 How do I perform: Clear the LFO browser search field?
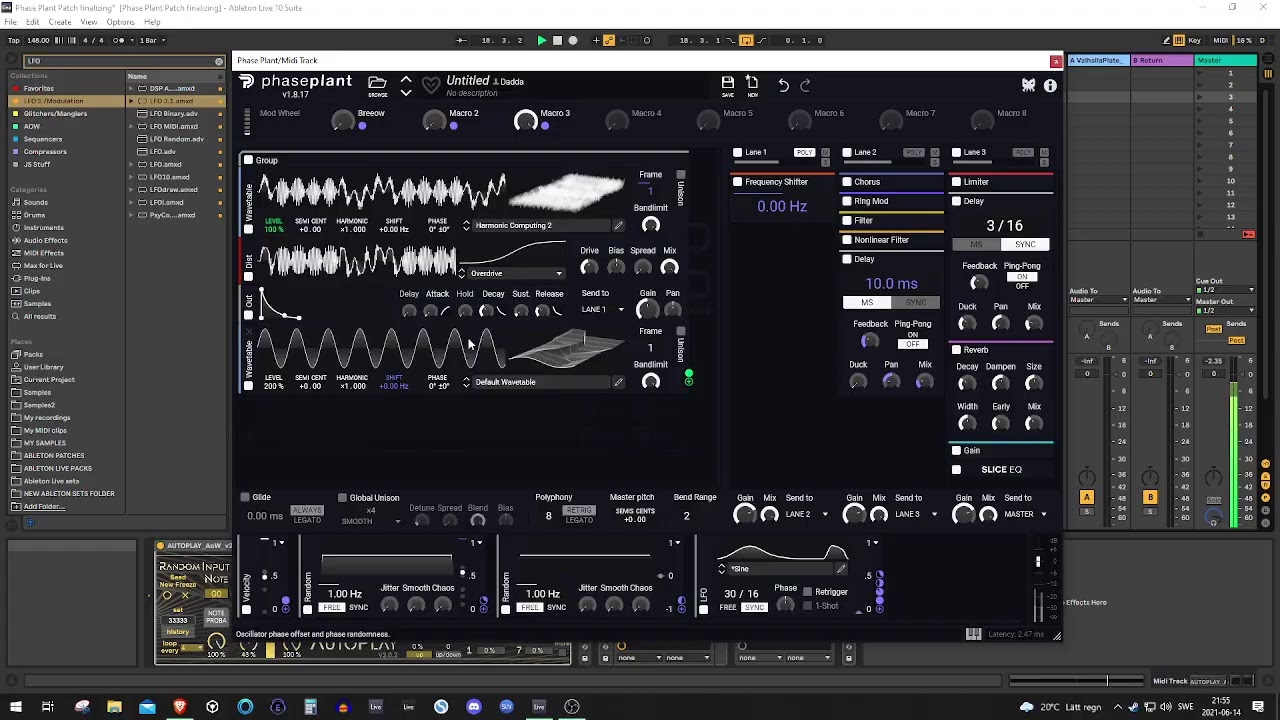tap(219, 61)
